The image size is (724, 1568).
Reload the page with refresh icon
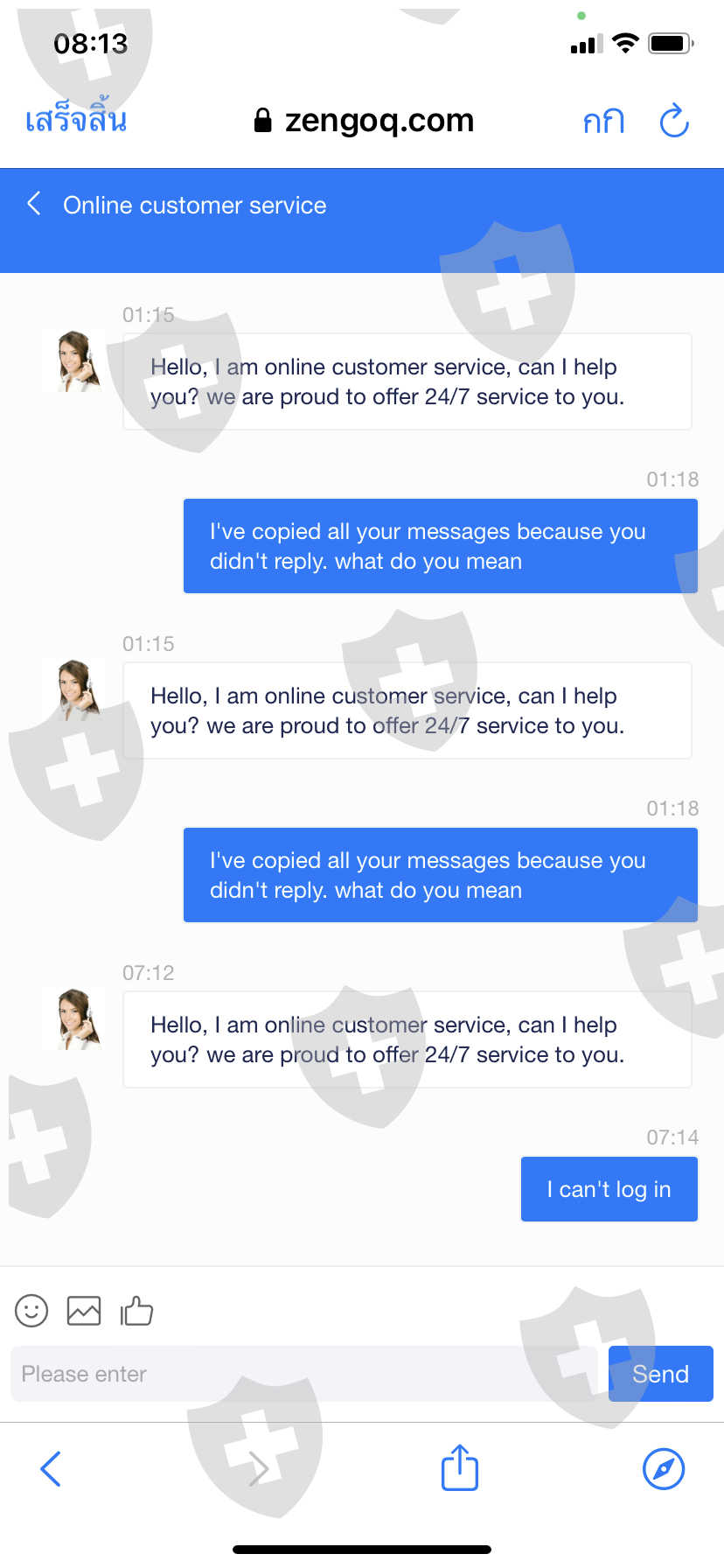[x=674, y=121]
